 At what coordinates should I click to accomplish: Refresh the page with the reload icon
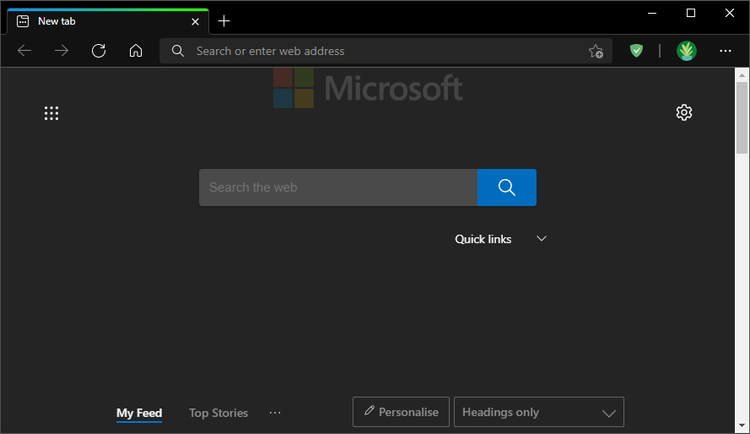(x=99, y=51)
